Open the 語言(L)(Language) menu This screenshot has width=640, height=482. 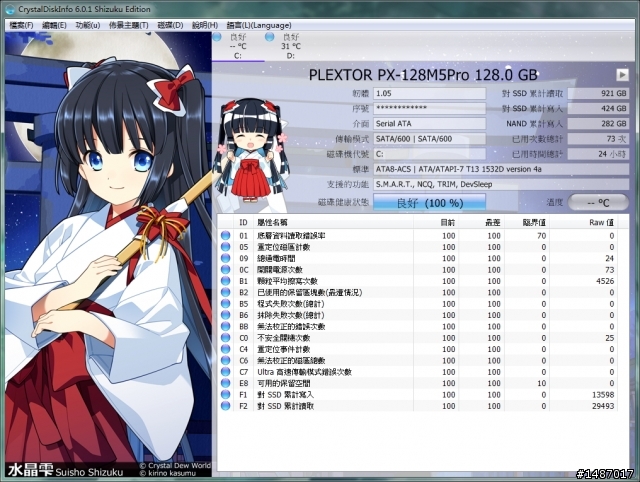coord(259,25)
